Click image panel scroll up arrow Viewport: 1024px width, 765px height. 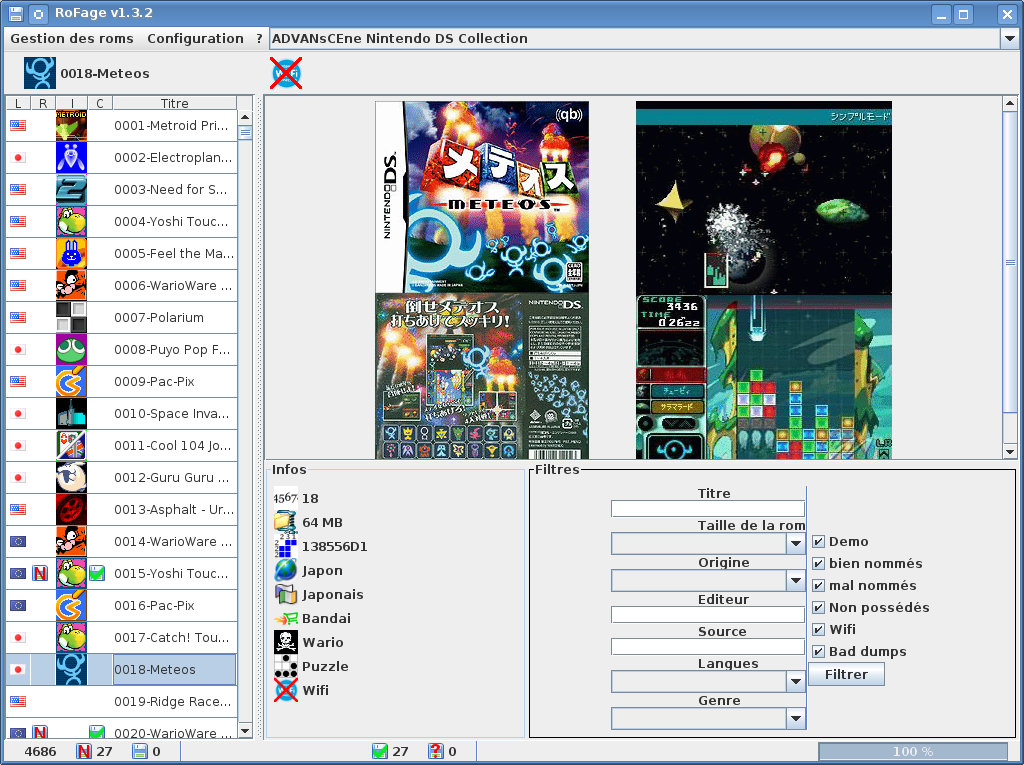1010,103
